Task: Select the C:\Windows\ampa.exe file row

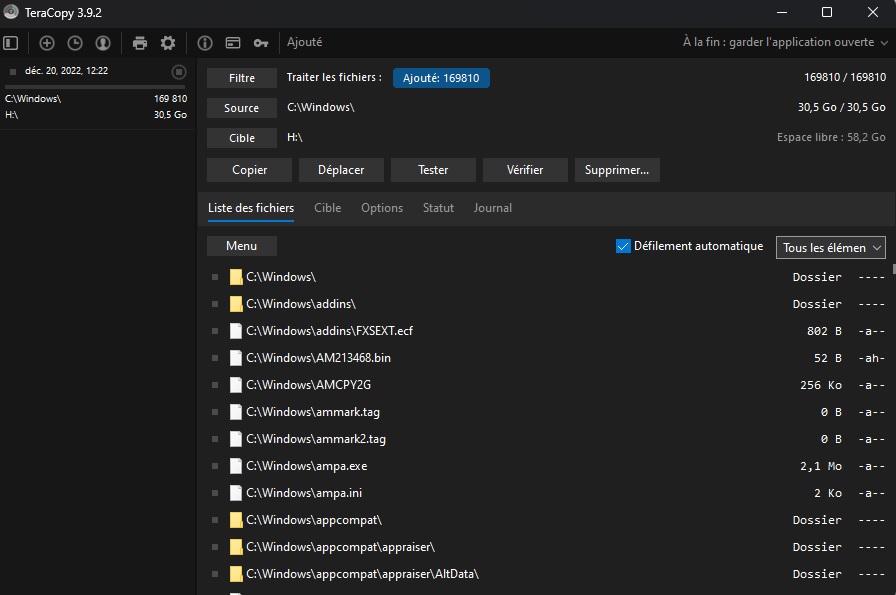Action: click(300, 466)
